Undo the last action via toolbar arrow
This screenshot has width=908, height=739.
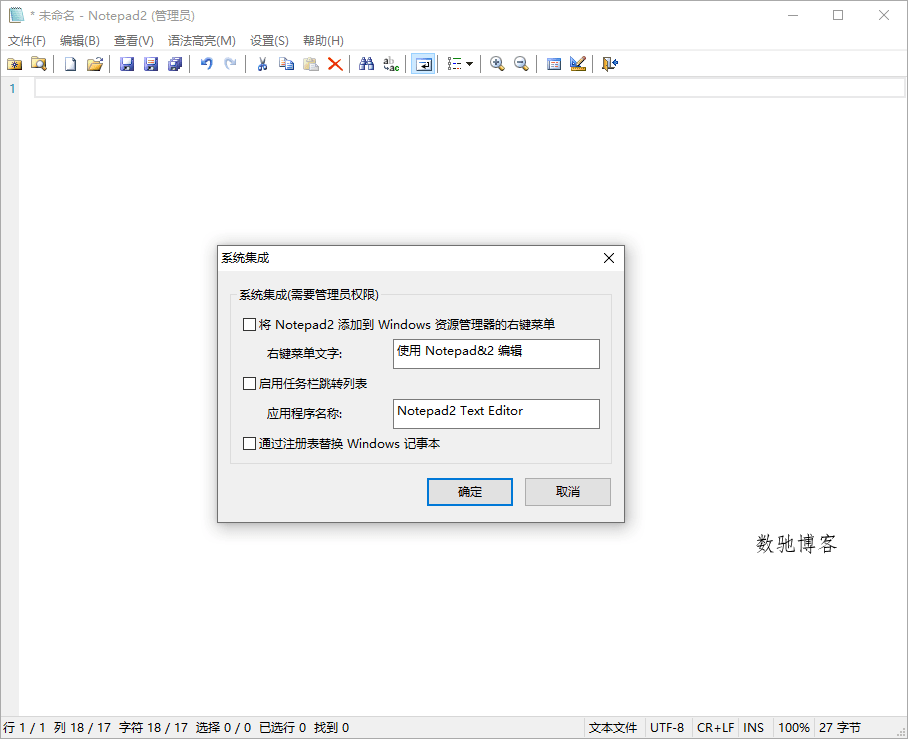207,64
